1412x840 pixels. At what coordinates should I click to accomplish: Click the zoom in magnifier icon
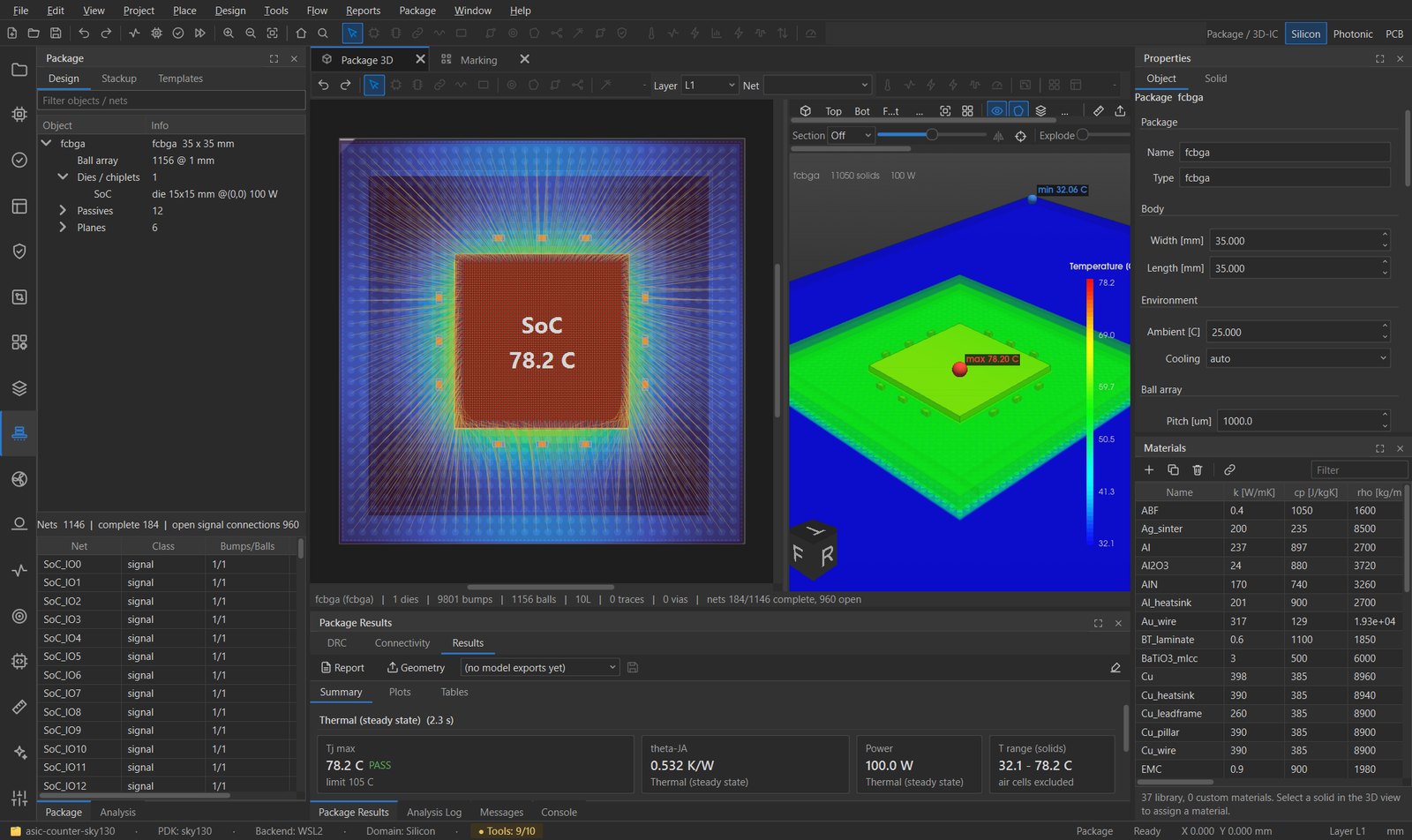pyautogui.click(x=229, y=34)
